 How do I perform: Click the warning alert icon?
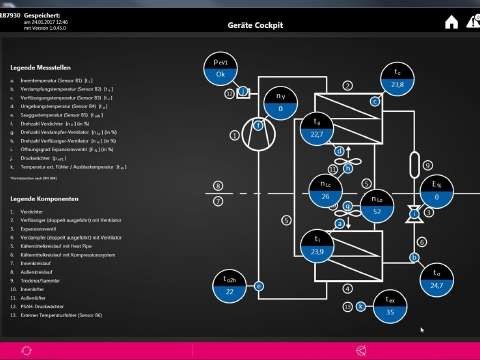pos(473,22)
